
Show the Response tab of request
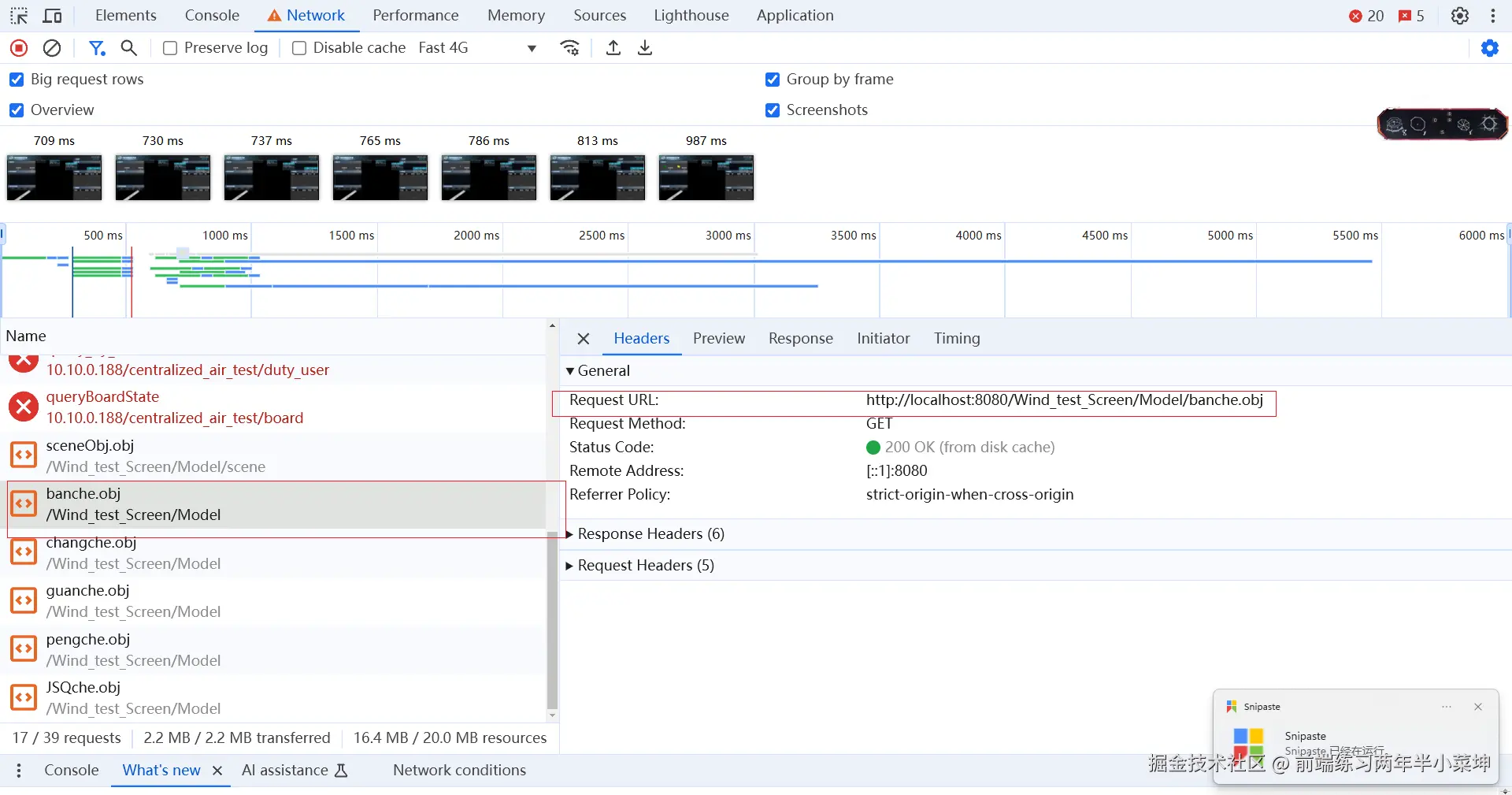click(801, 339)
